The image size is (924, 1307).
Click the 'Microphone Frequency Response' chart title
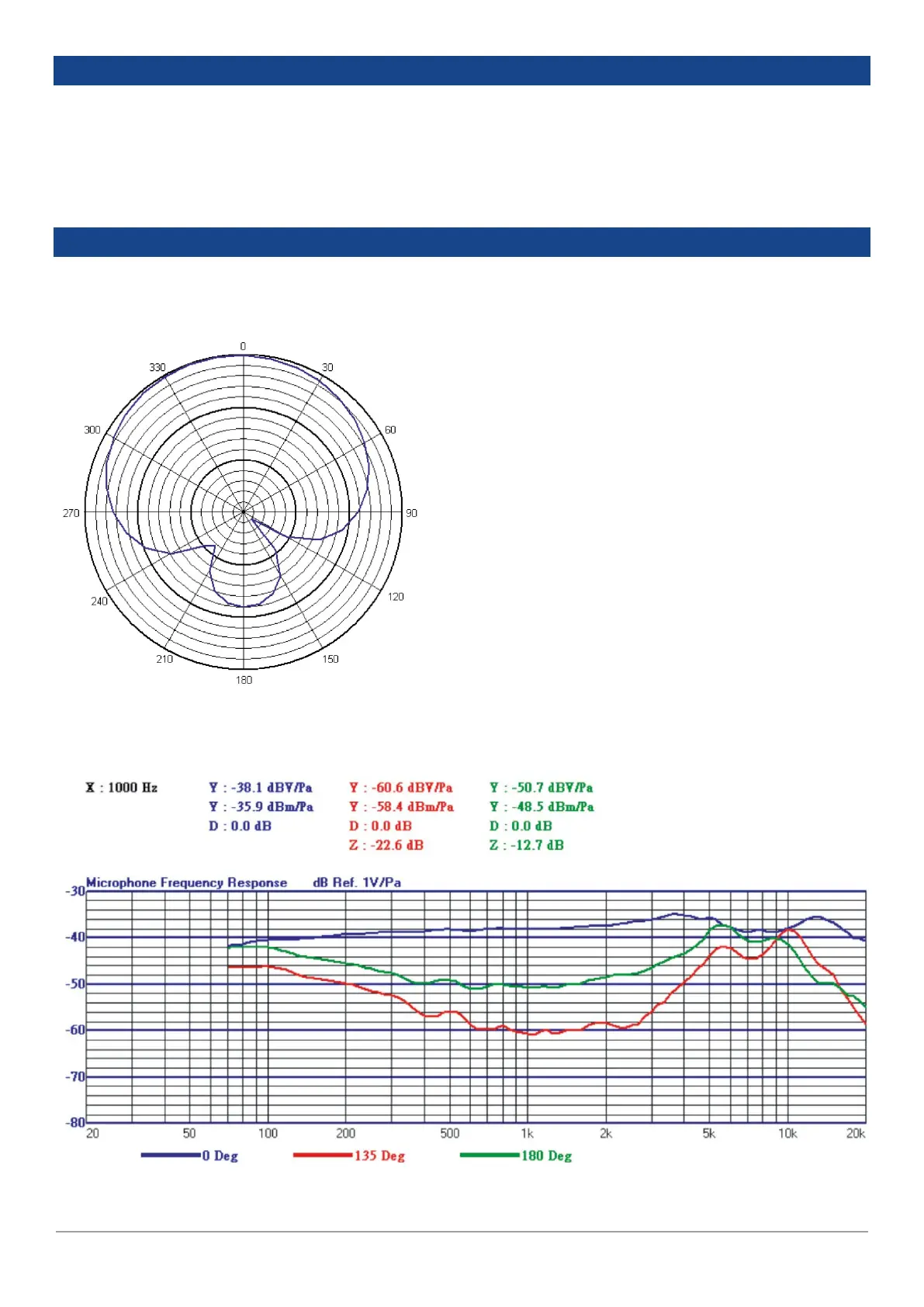click(186, 882)
